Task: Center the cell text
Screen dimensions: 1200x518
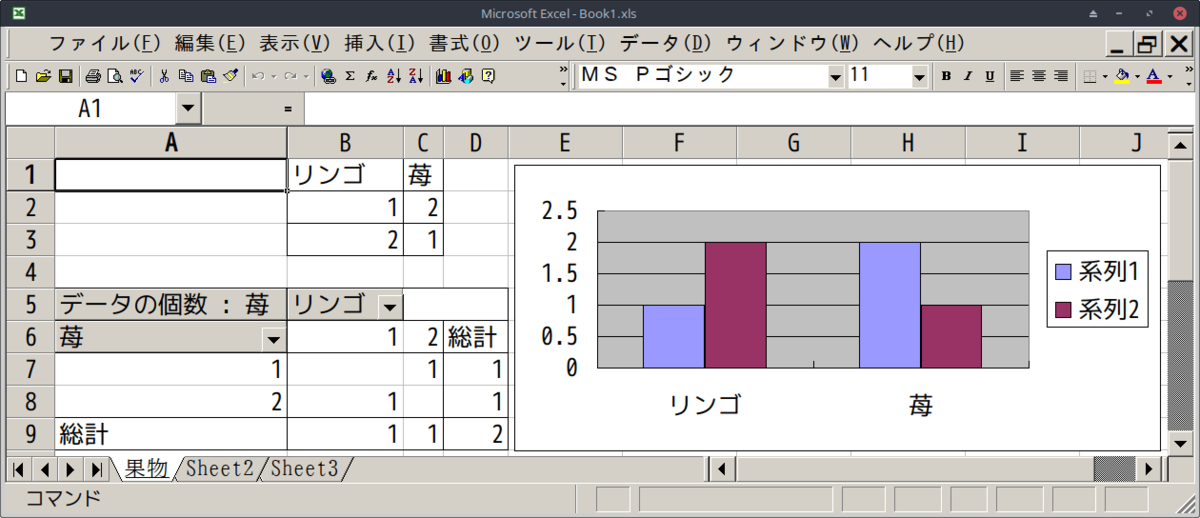Action: coord(1038,76)
